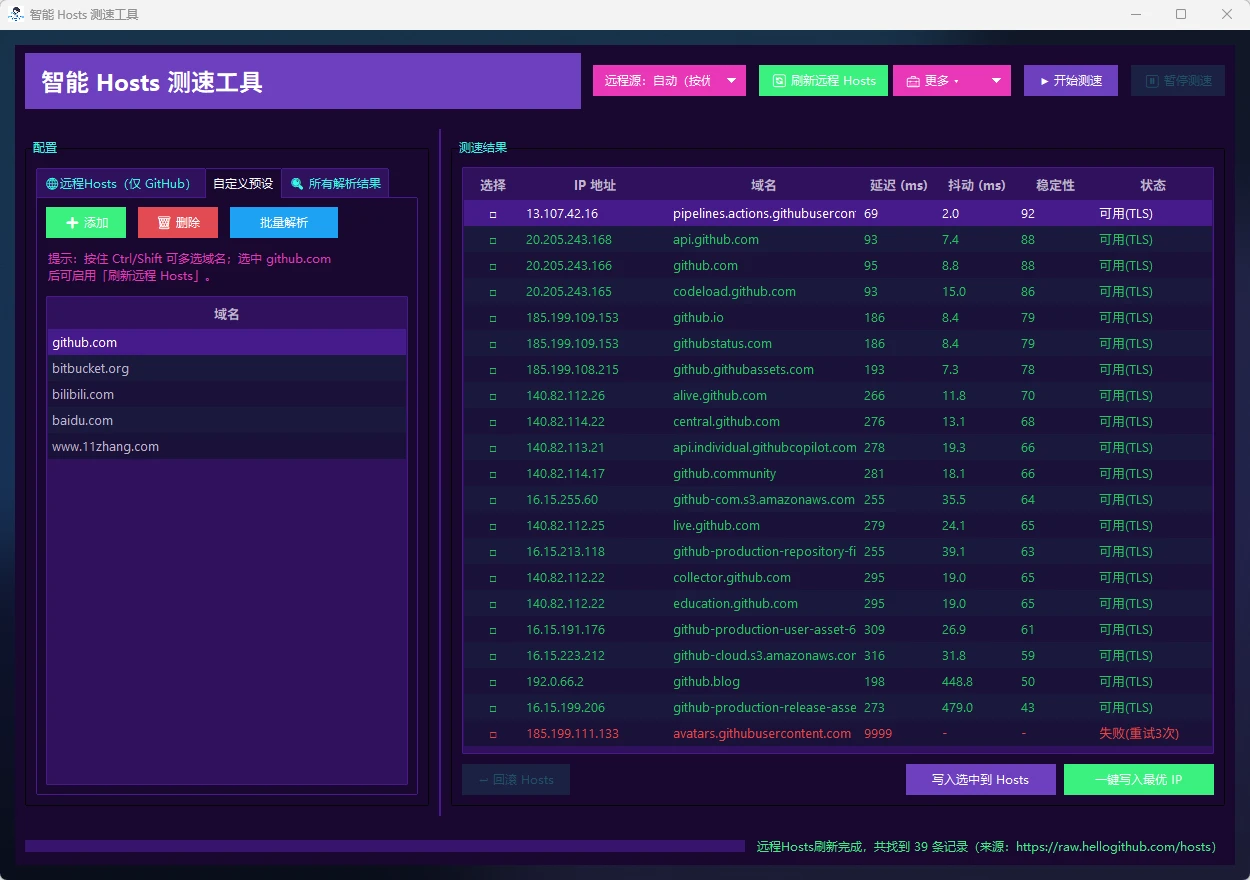Click github.githubassets.com domain cell
1250x880 pixels.
pos(743,370)
